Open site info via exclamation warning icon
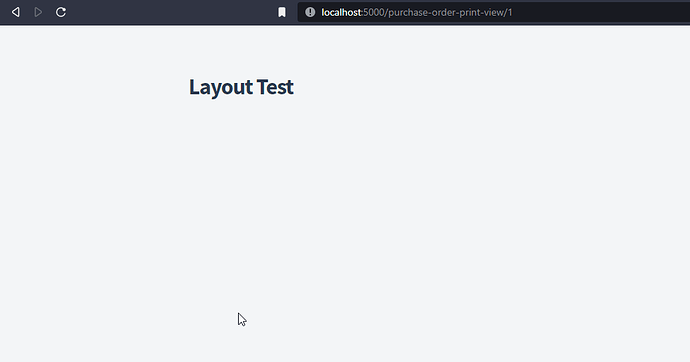690x362 pixels. coord(310,12)
